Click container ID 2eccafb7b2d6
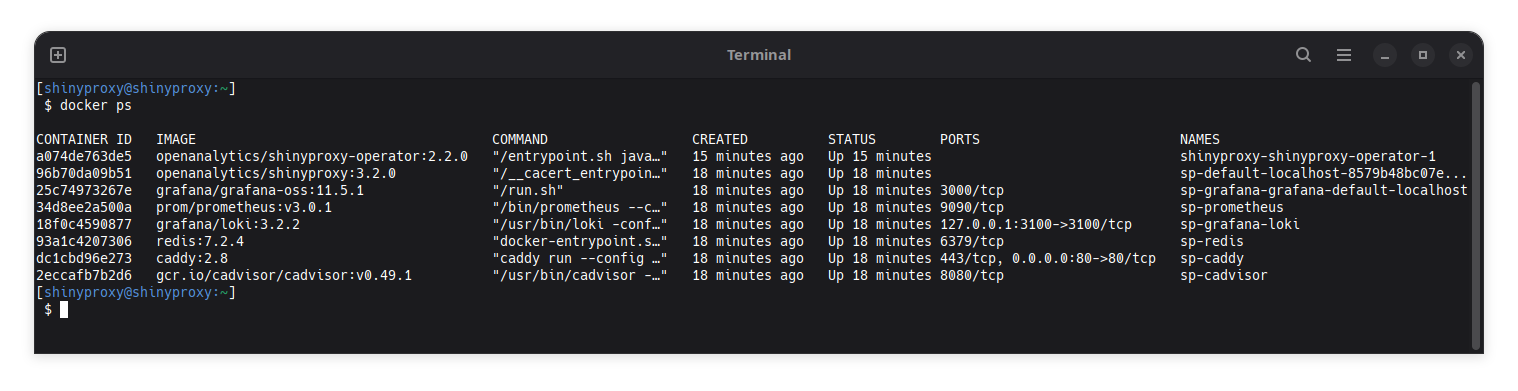The width and height of the screenshot is (1518, 391). point(84,275)
